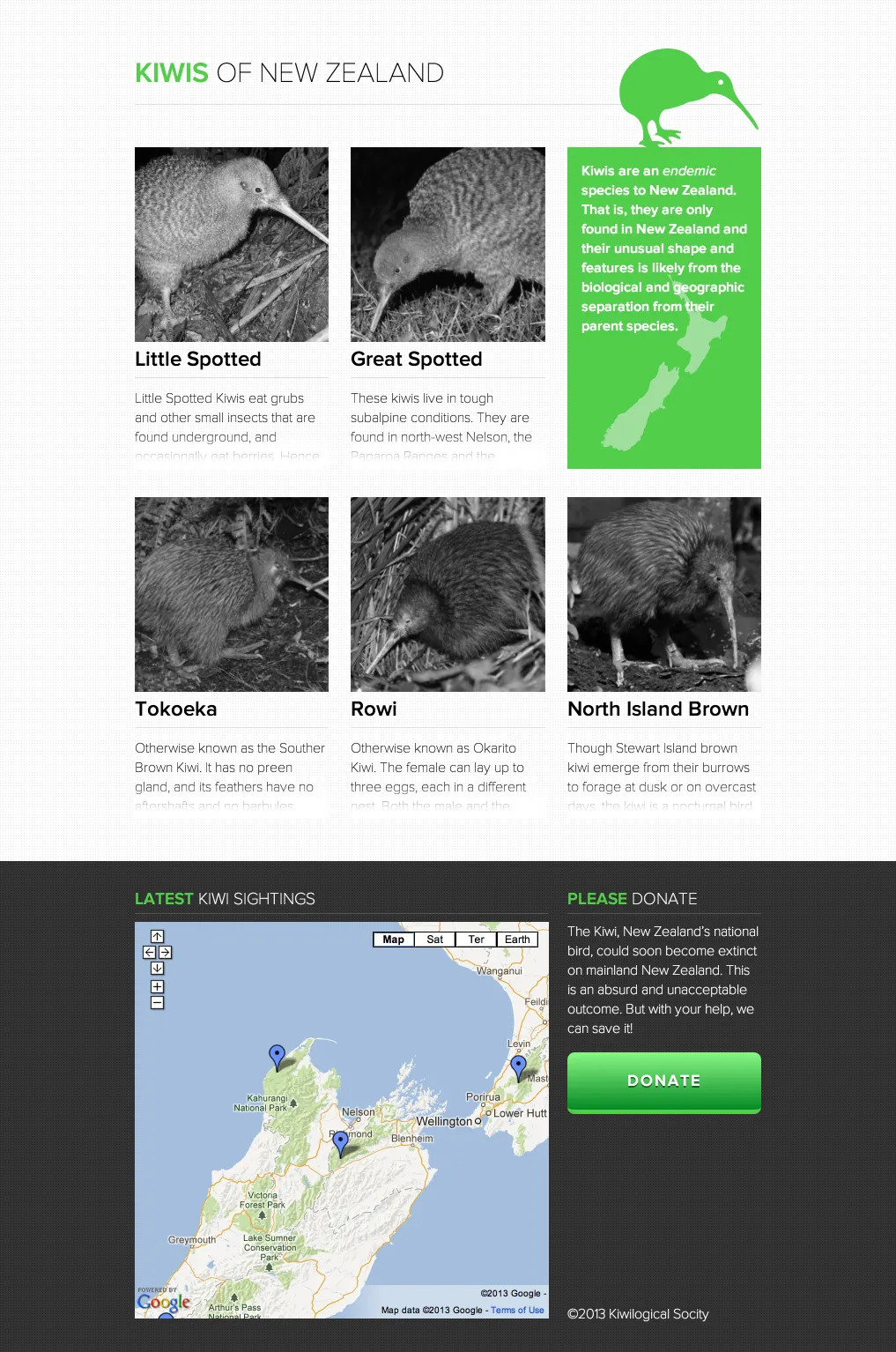Open the Rowi kiwi photo
The width and height of the screenshot is (896, 1352).
[x=448, y=594]
